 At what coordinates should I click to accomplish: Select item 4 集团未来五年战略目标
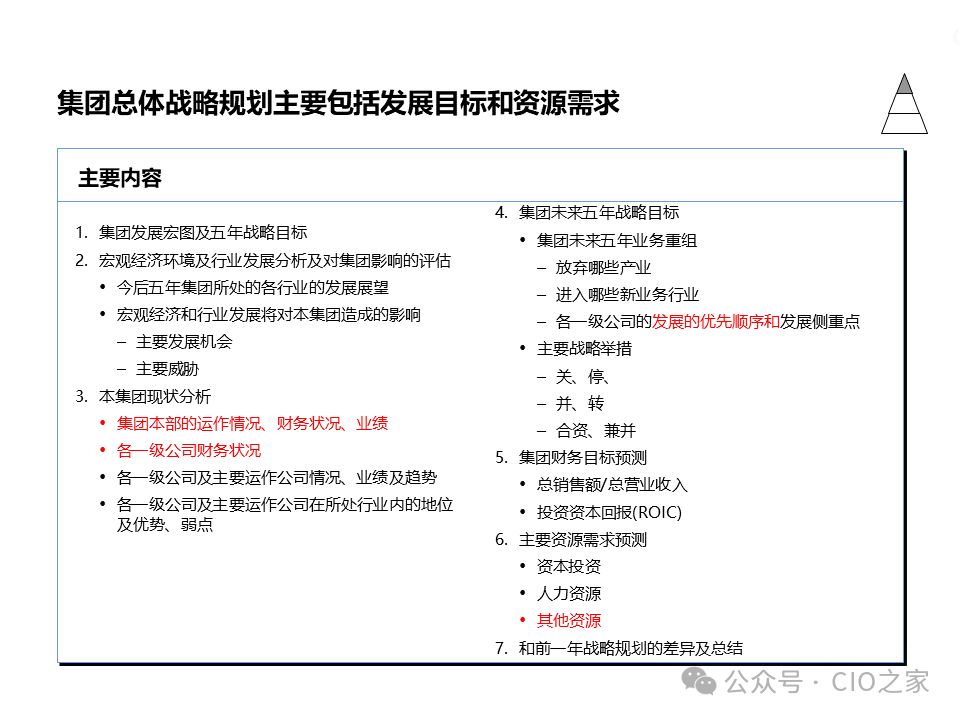599,212
